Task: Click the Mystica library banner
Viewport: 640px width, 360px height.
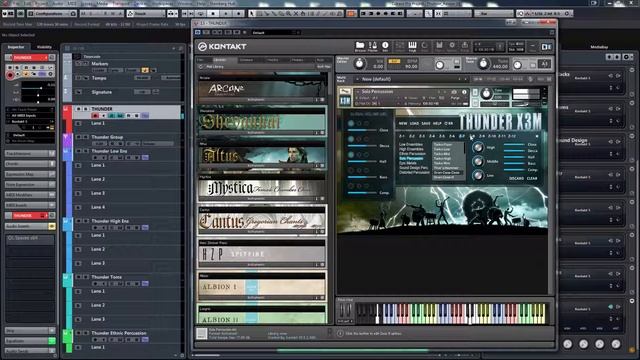Action: pyautogui.click(x=262, y=189)
